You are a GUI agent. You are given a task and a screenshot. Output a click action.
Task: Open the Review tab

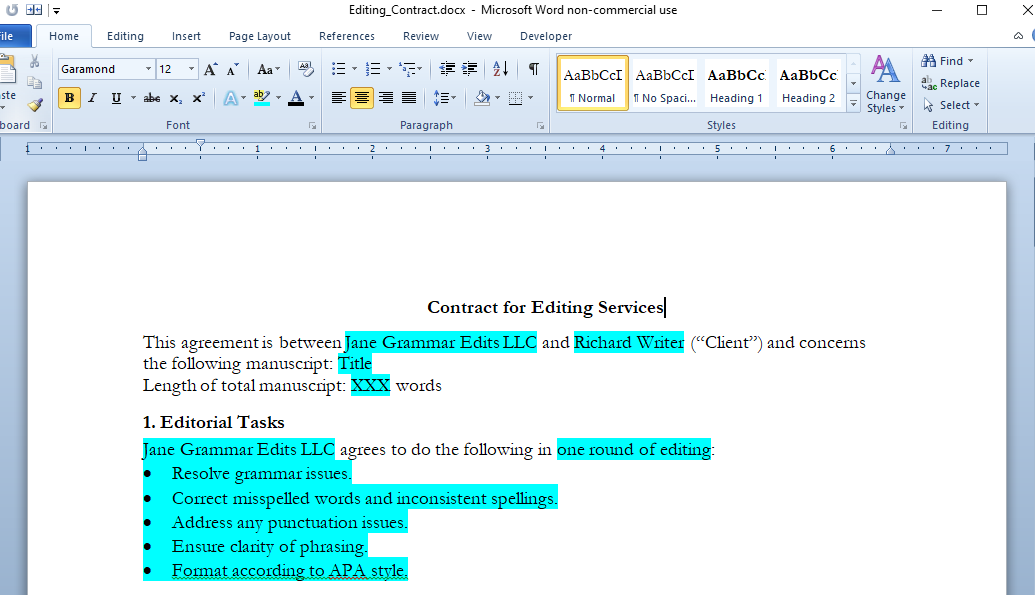pos(421,36)
